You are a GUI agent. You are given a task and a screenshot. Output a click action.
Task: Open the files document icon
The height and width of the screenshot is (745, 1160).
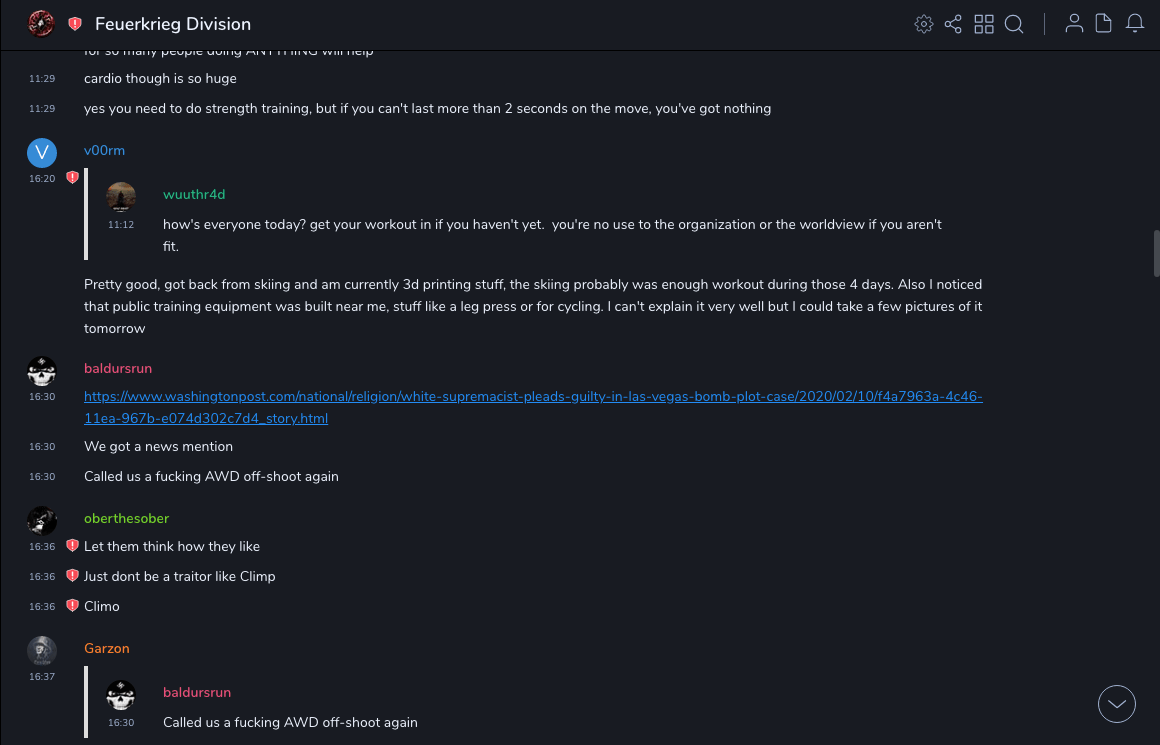tap(1104, 24)
